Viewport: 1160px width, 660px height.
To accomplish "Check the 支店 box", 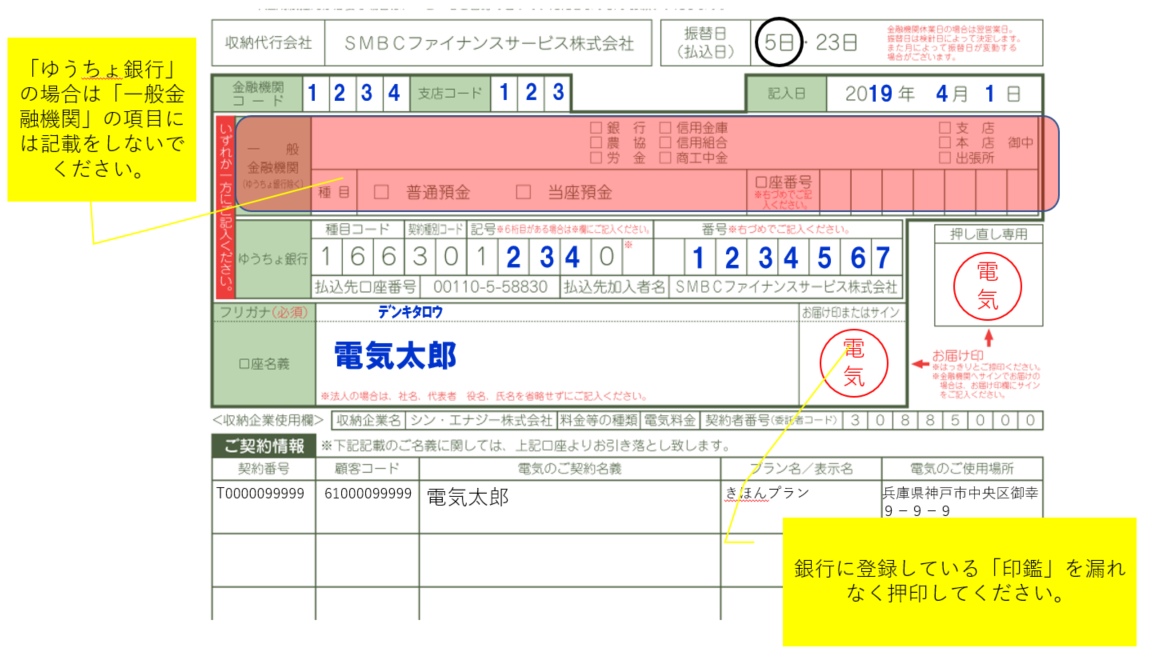I will pos(945,128).
